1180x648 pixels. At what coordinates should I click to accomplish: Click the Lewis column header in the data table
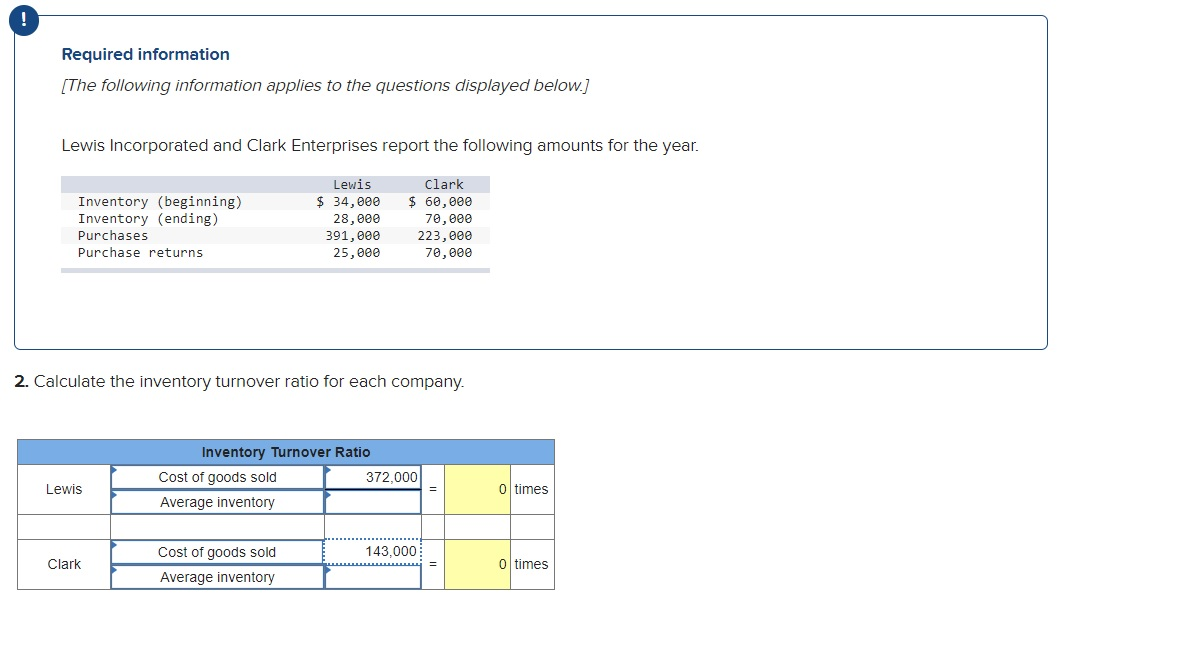tap(352, 184)
